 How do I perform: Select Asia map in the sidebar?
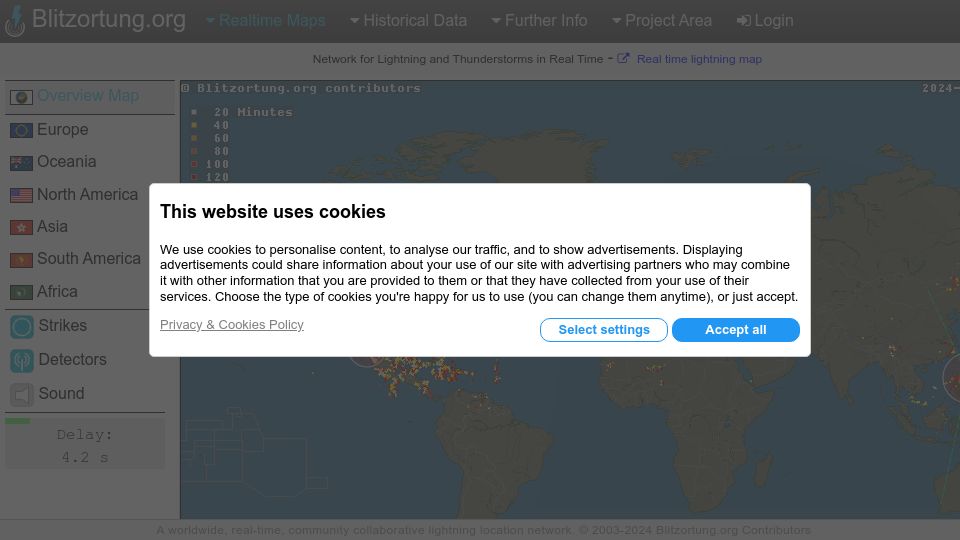pyautogui.click(x=52, y=227)
